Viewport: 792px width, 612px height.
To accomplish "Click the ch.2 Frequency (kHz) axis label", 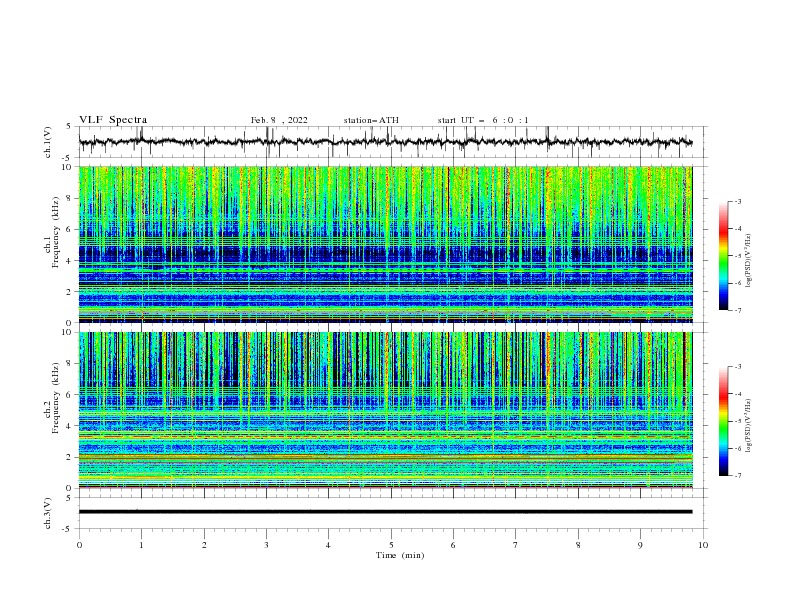I will (x=52, y=397).
